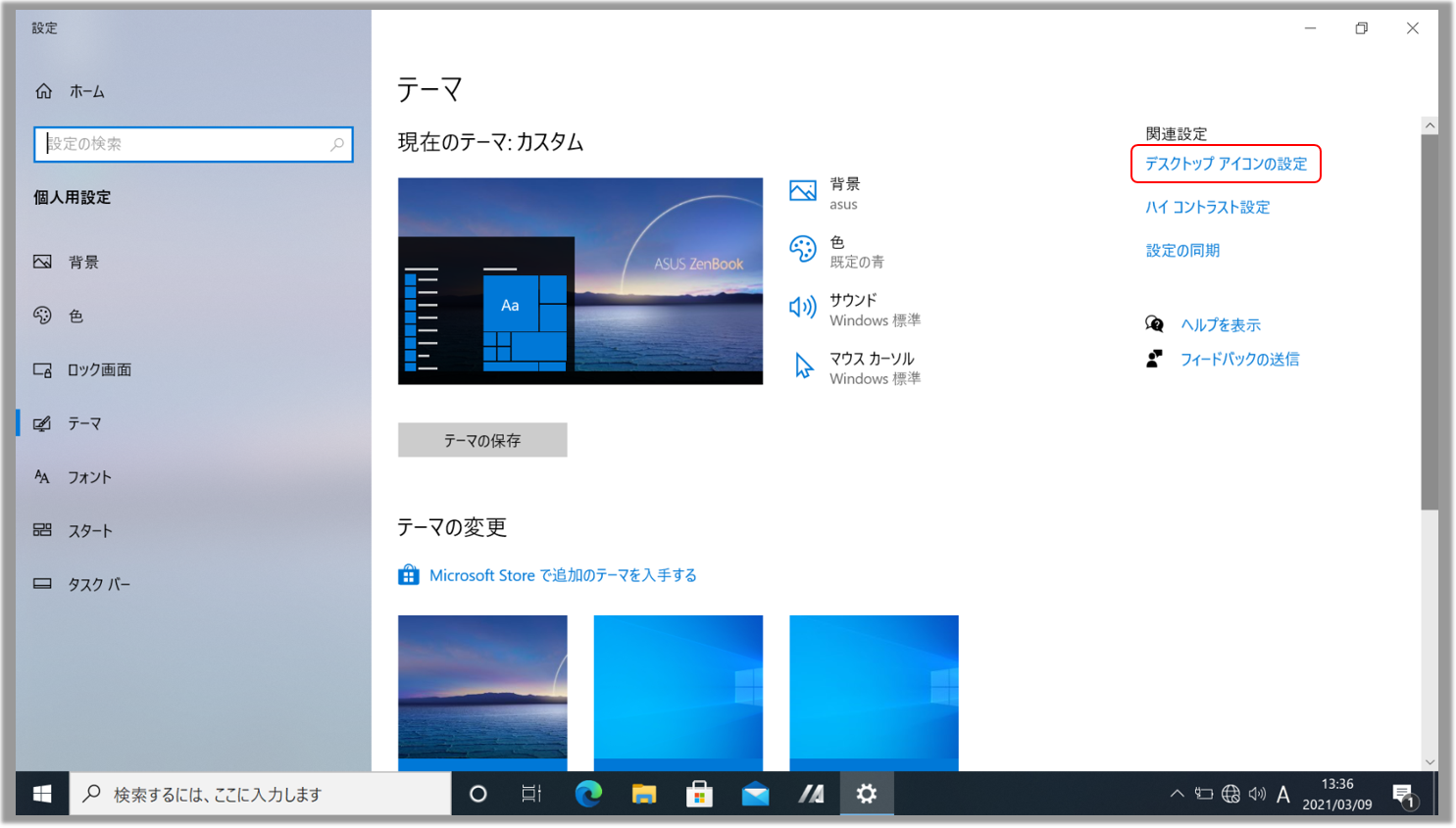
Task: Click the search magnifier in settings search box
Action: point(337,144)
